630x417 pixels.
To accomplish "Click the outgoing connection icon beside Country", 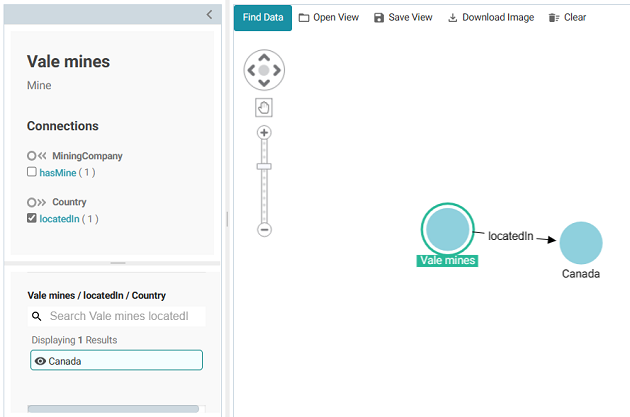I will pyautogui.click(x=37, y=202).
